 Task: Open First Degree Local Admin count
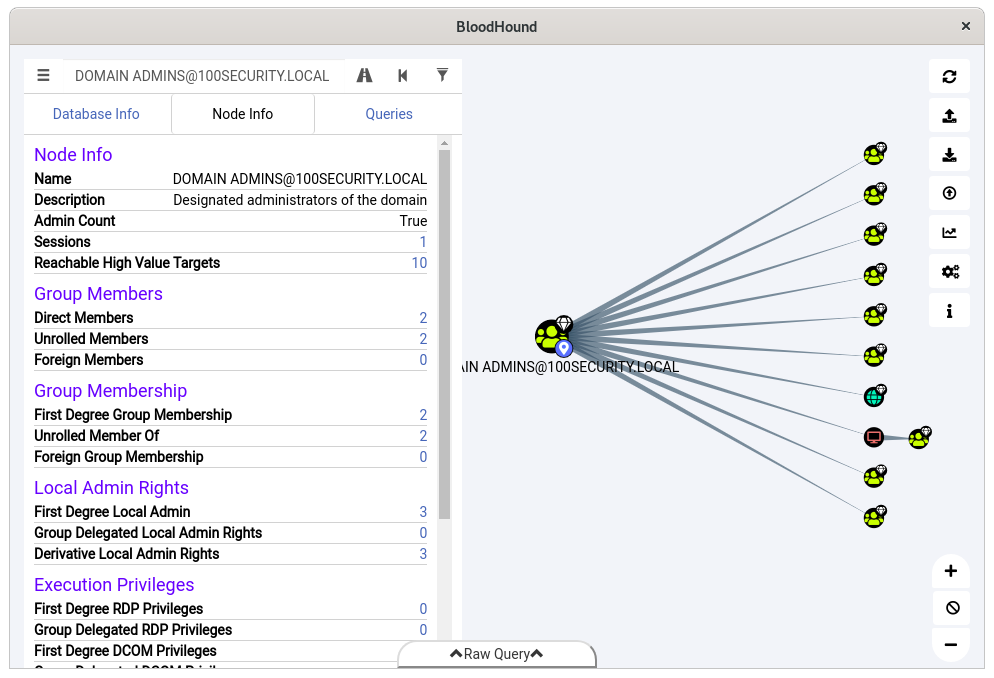tap(423, 512)
